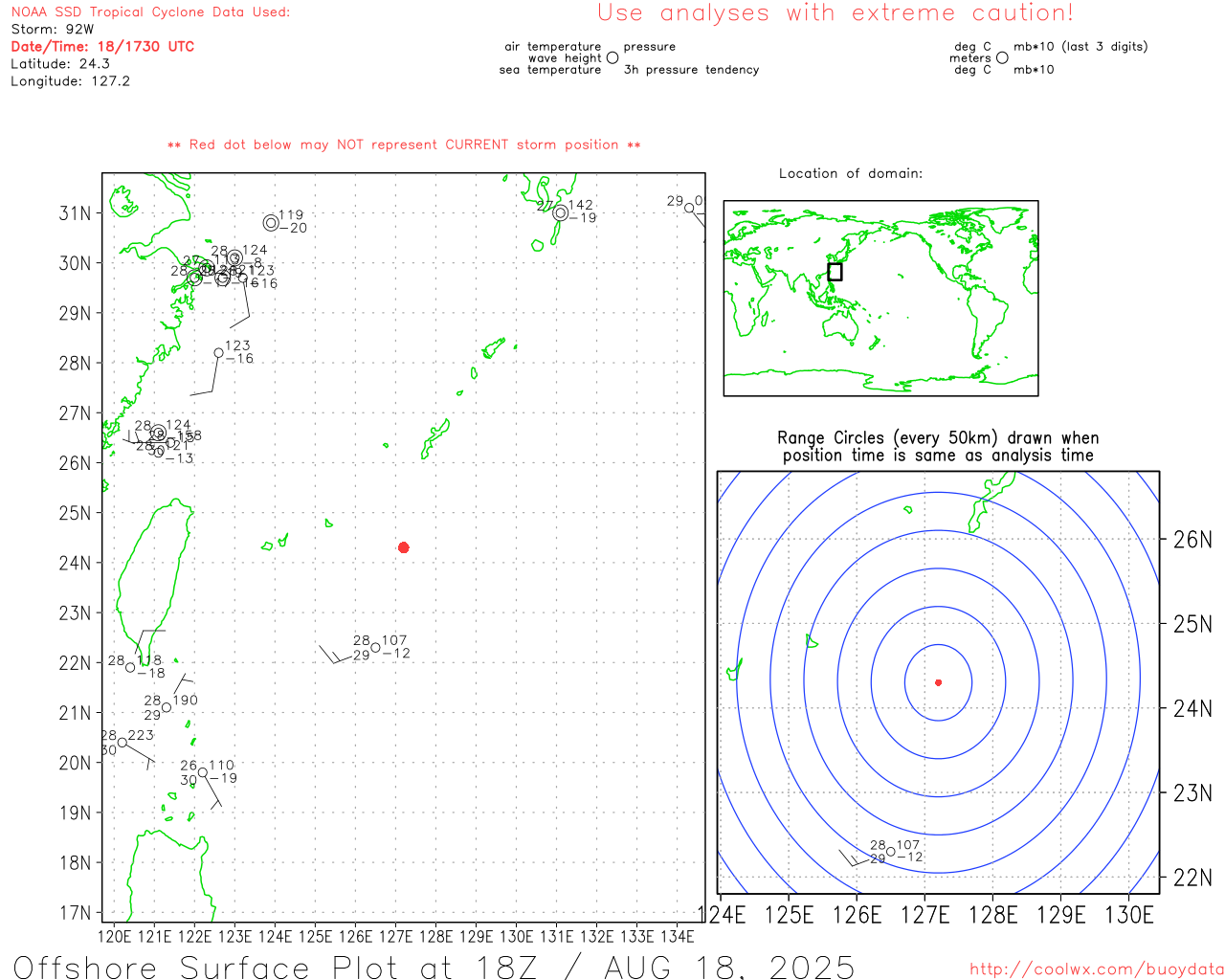Select the station circle labeled 123 / -16 near 28N
Image resolution: width=1225 pixels, height=980 pixels.
pyautogui.click(x=218, y=353)
